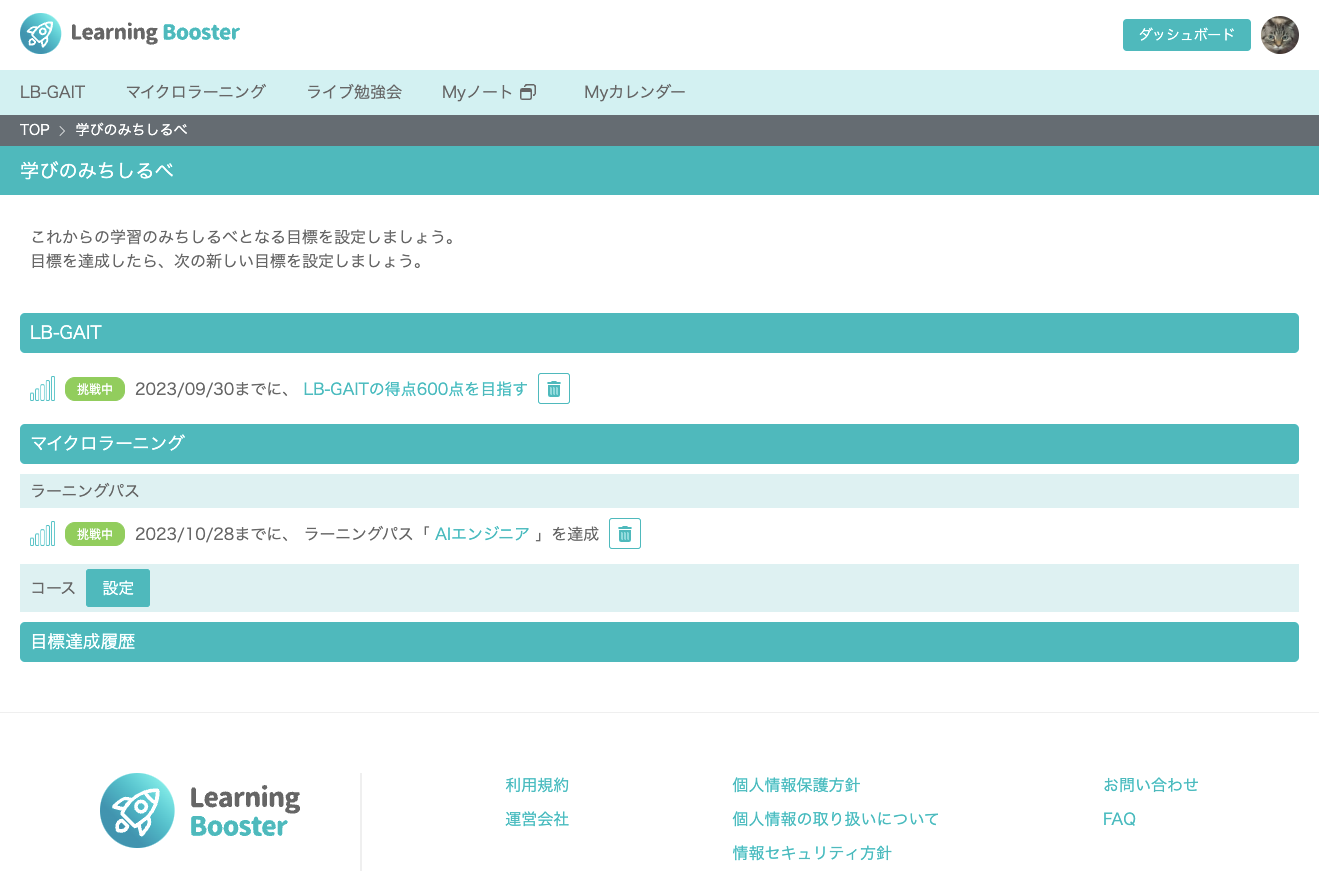Screen dimensions: 1319x871
Task: Delete the LB-GAIT score goal via trash icon
Action: tap(554, 388)
